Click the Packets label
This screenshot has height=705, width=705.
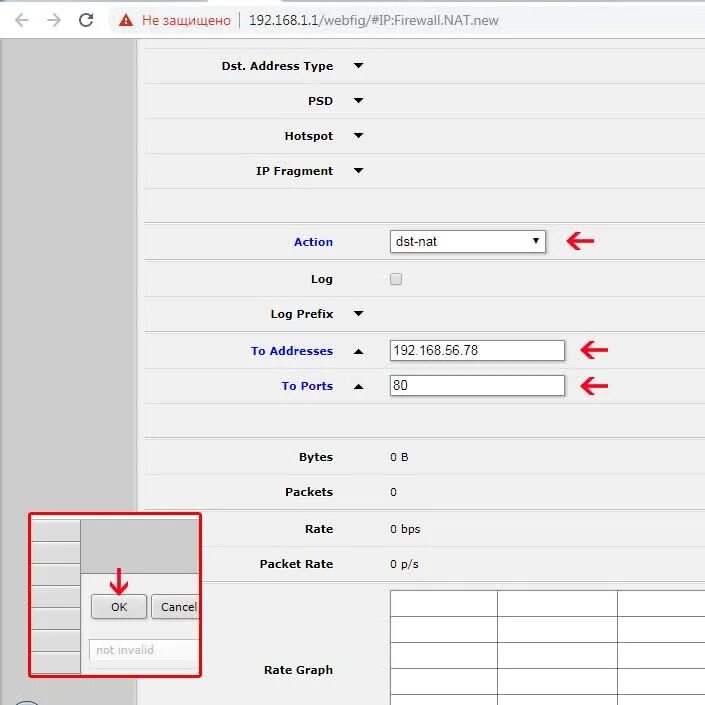pos(309,492)
